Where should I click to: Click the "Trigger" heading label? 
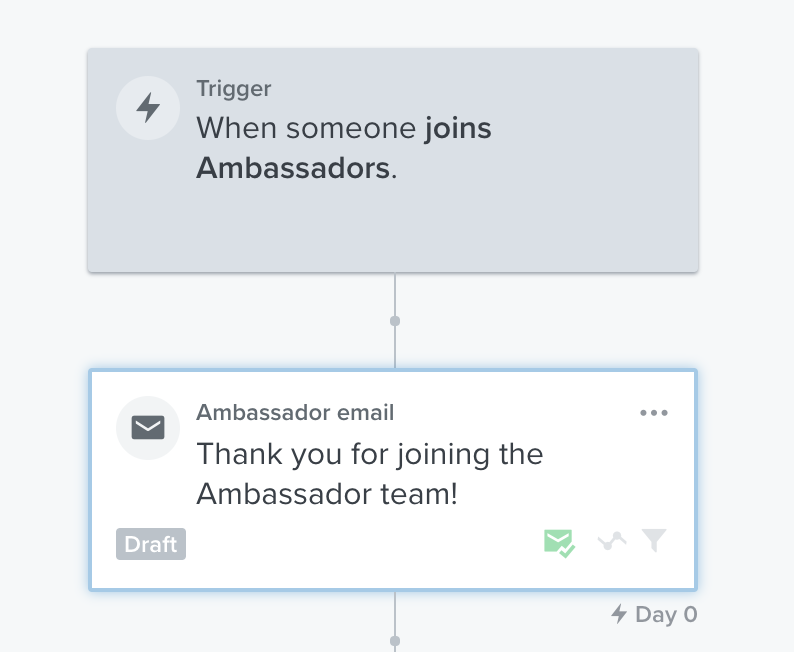tap(233, 89)
